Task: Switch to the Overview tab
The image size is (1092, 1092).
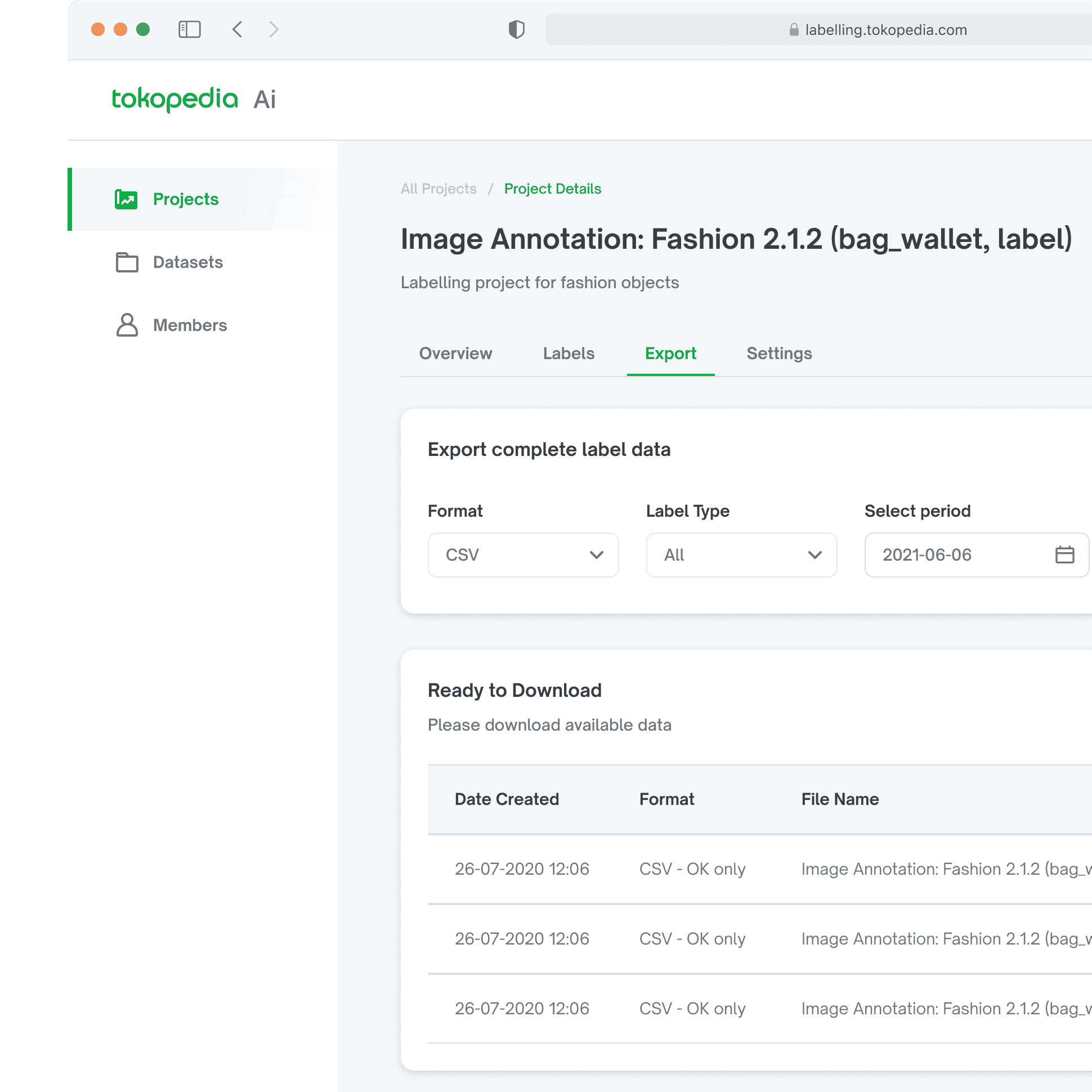Action: click(455, 353)
